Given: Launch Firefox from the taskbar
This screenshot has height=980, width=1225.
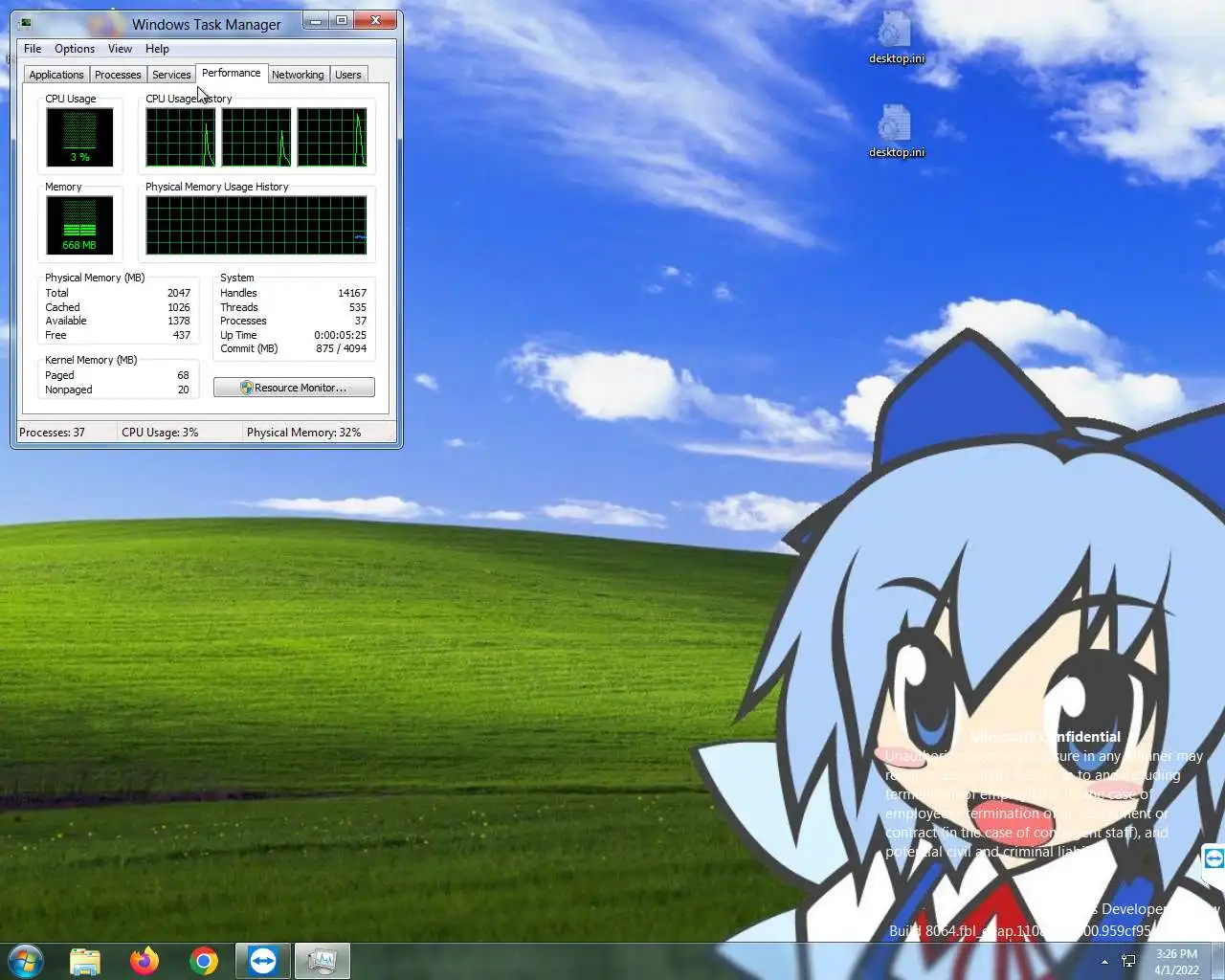Looking at the screenshot, I should (x=145, y=961).
